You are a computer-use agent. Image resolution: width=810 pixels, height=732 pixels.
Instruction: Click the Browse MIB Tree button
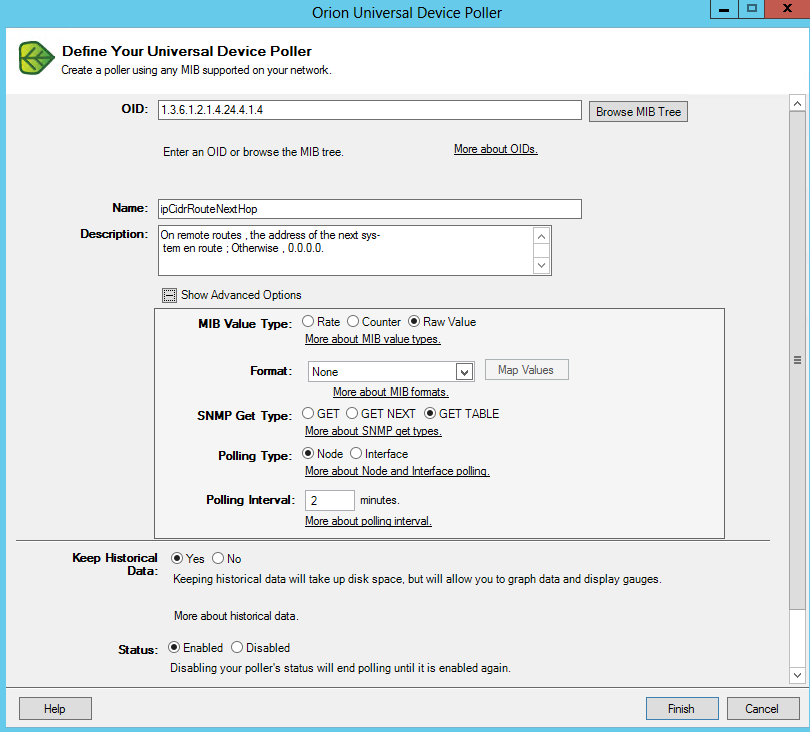638,112
